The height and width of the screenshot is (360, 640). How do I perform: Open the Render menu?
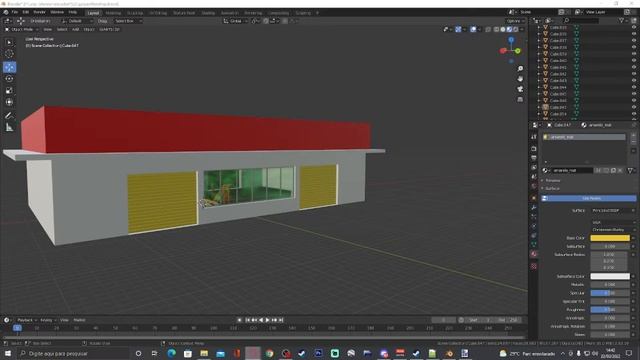pos(40,12)
